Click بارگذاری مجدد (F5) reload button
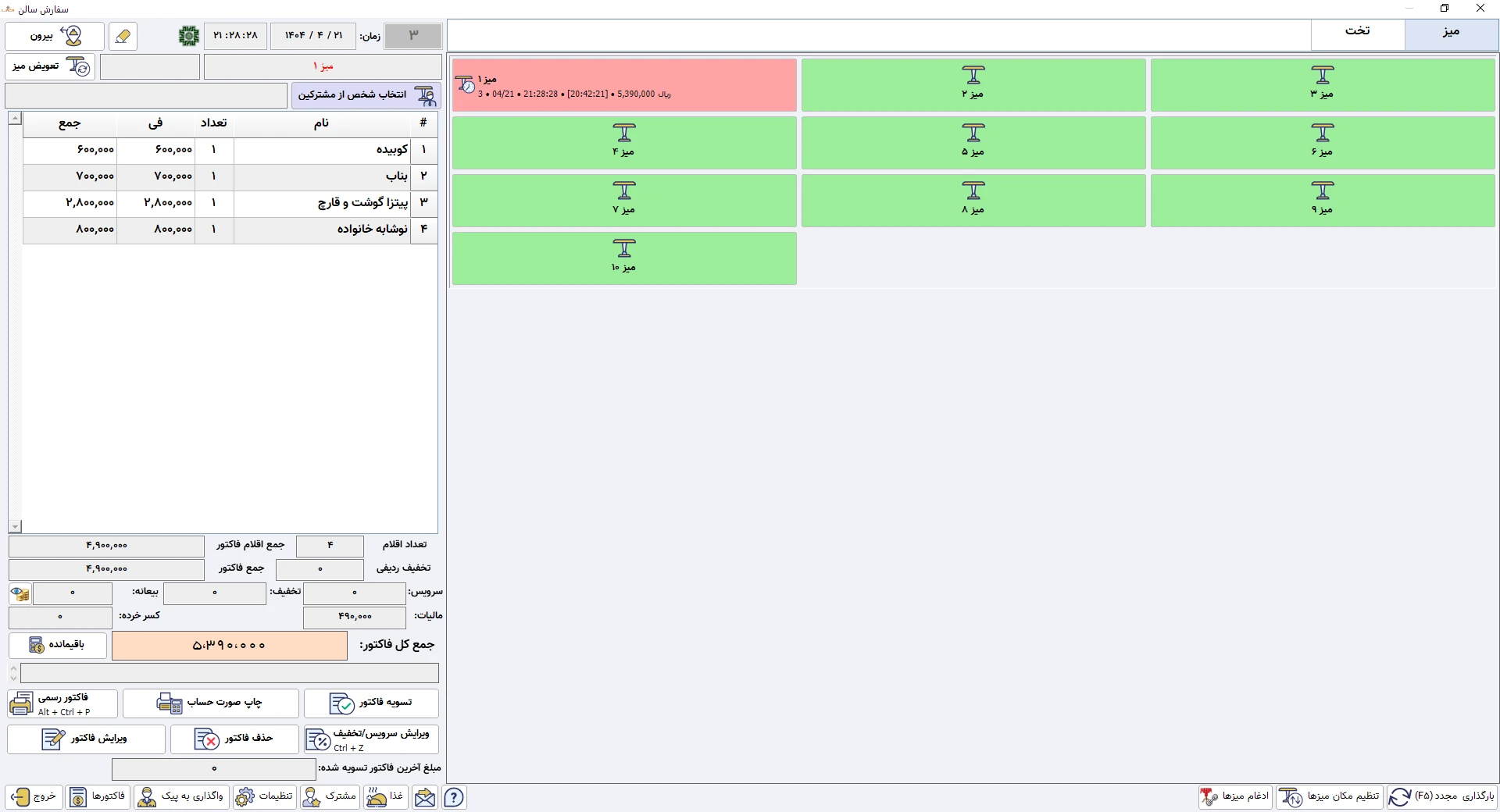 (1442, 797)
